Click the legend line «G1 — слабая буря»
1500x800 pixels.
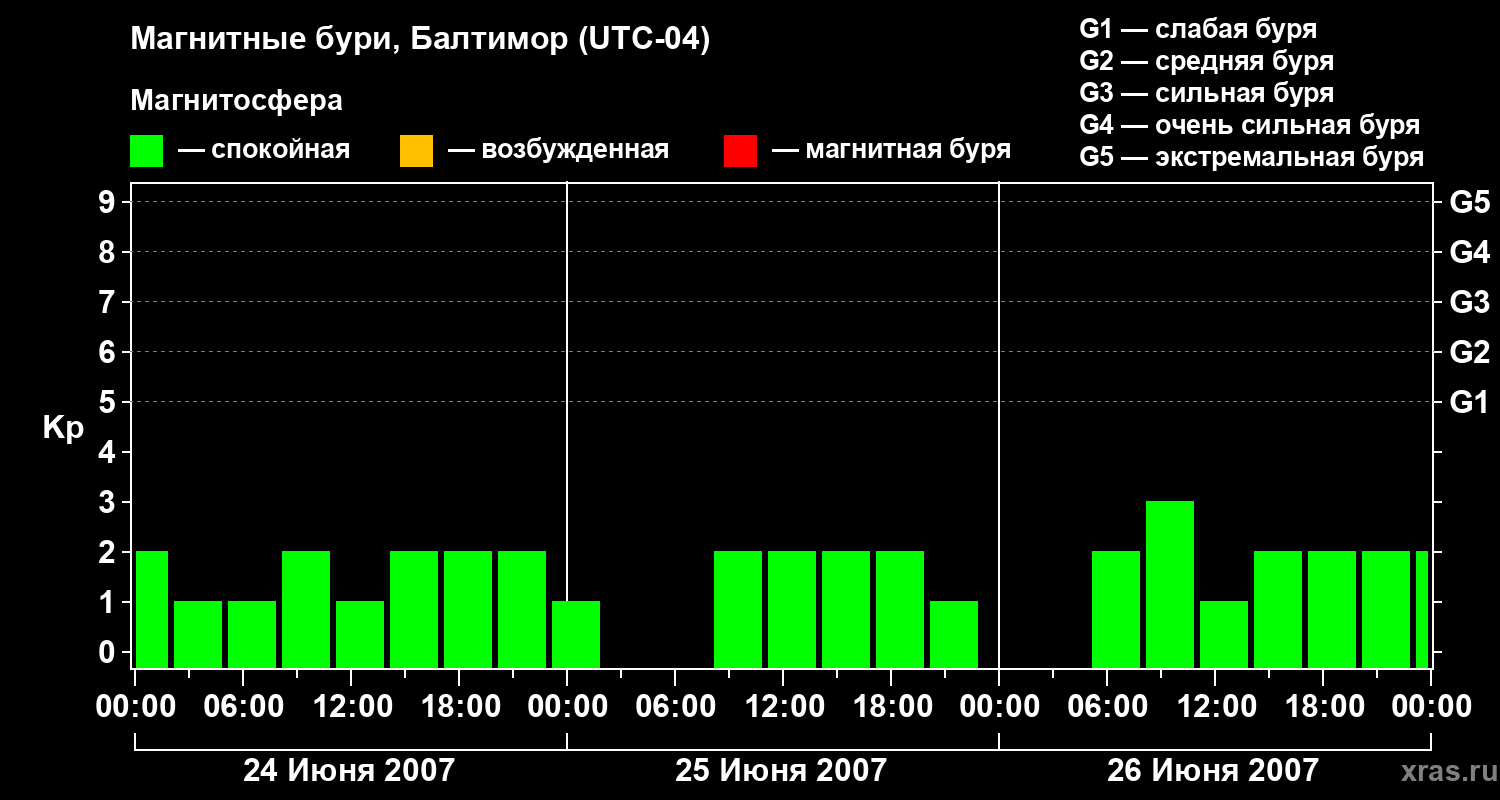1198,29
